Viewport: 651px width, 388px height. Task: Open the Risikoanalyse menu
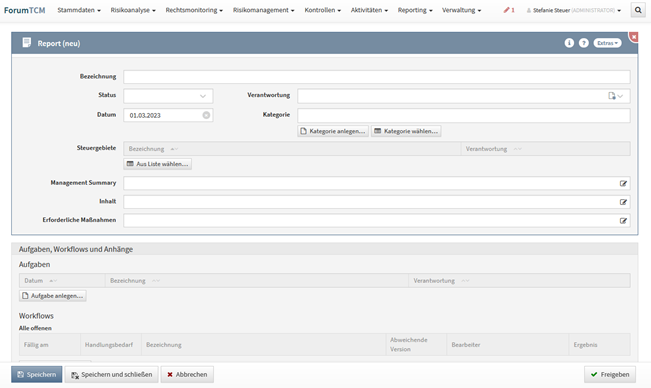pyautogui.click(x=133, y=10)
